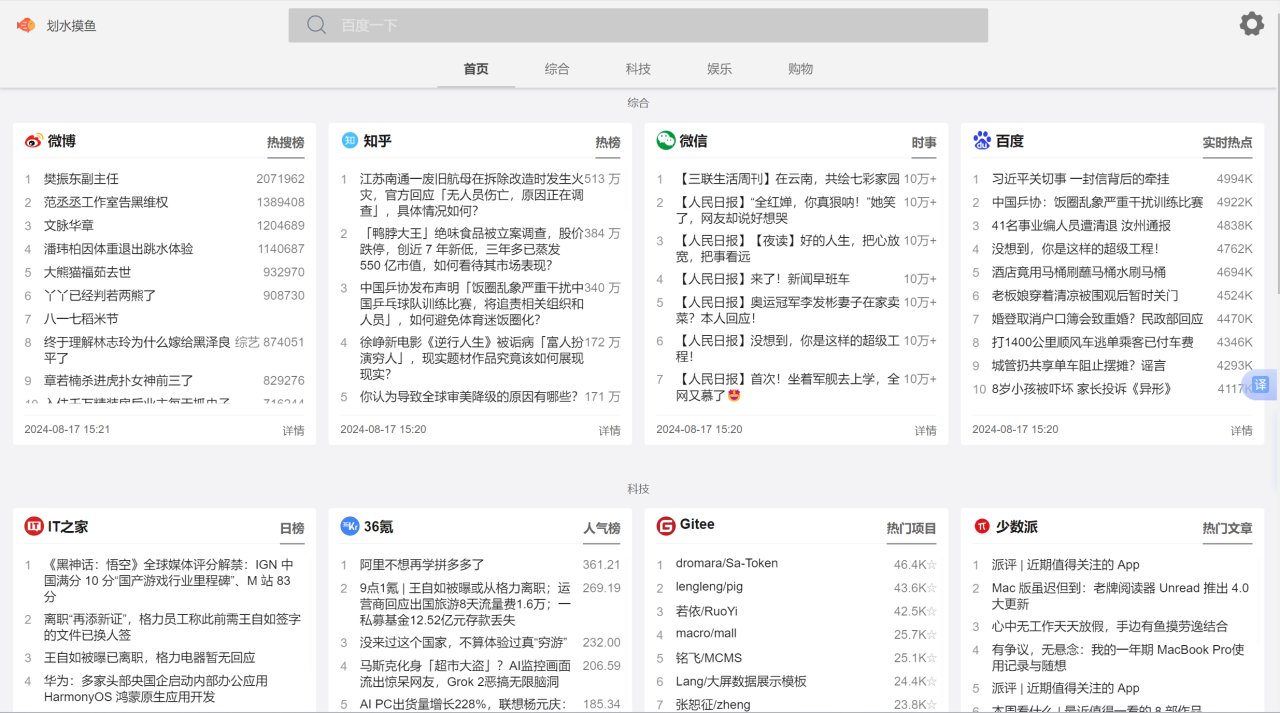The height and width of the screenshot is (713, 1280).
Task: Open 少数派 article Mac 版虽迟但到 Unread
Action: 1120,596
